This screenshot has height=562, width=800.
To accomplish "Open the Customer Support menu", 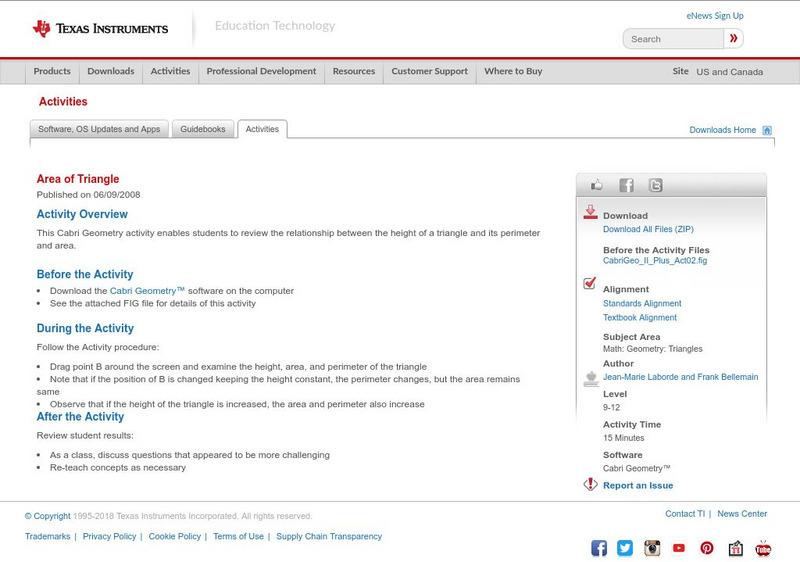I will click(430, 71).
